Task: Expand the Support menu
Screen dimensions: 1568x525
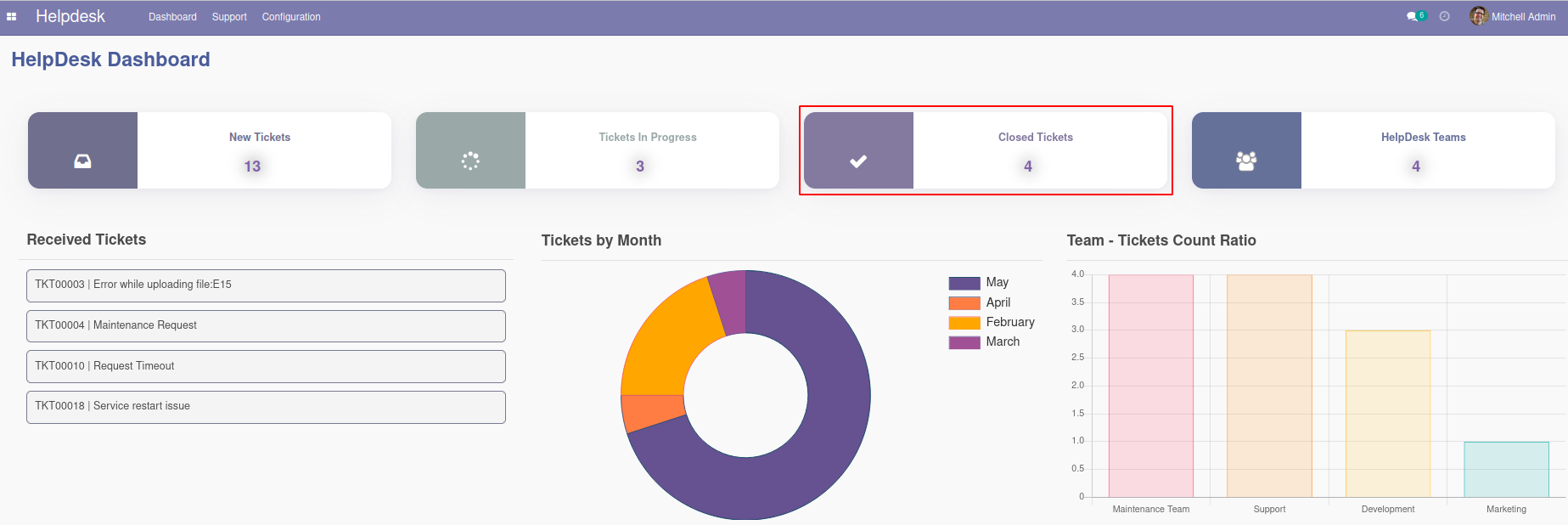Action: point(229,17)
